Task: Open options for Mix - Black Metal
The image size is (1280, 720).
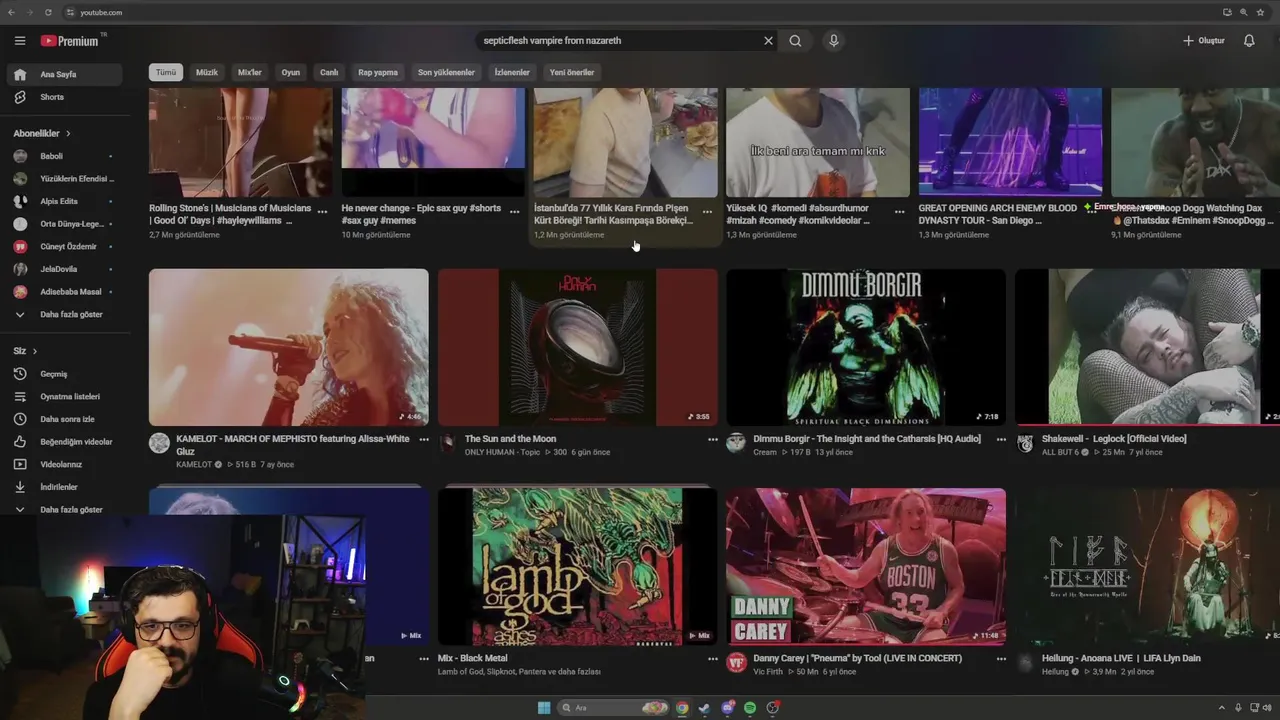Action: coord(713,659)
